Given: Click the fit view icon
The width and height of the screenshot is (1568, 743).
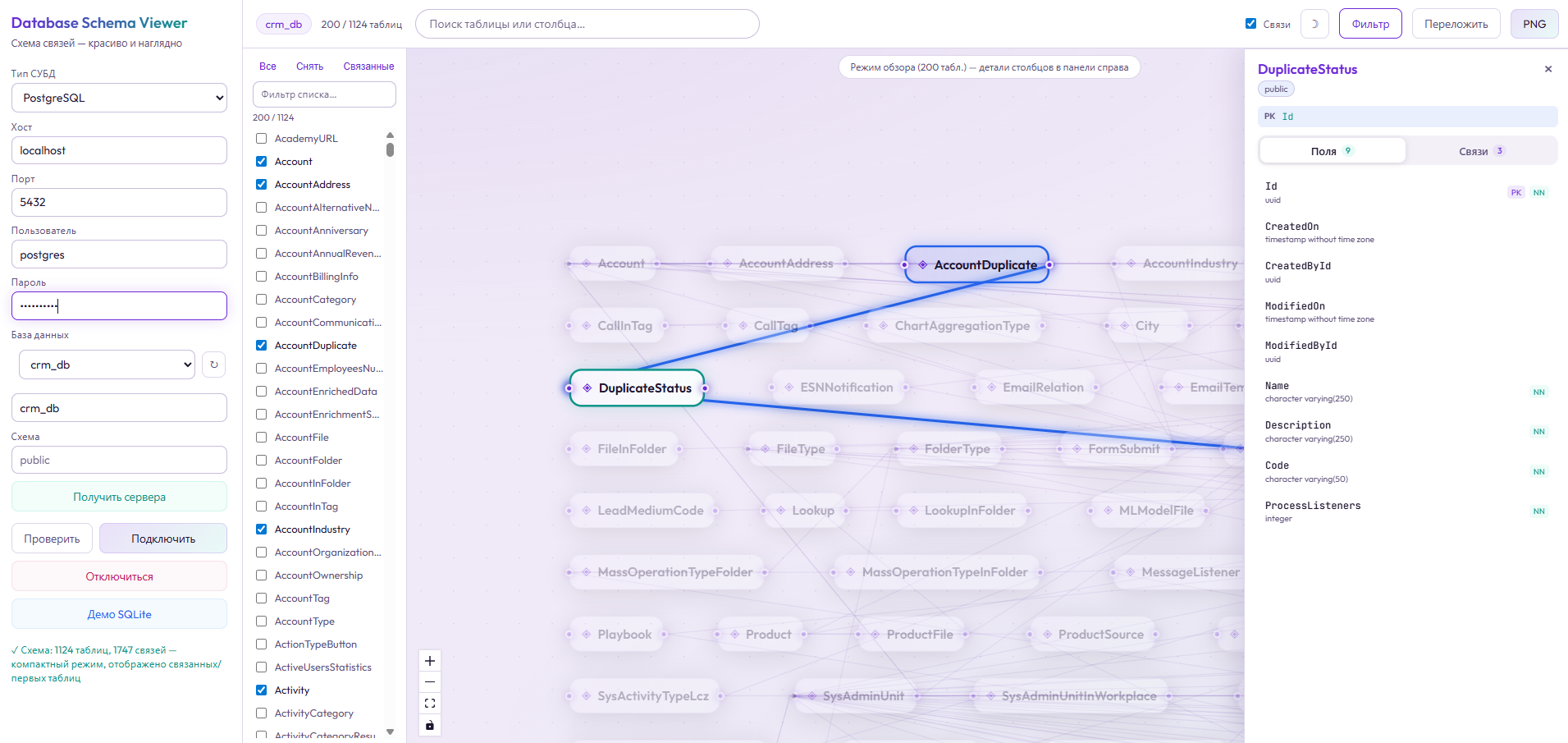Looking at the screenshot, I should coord(430,704).
